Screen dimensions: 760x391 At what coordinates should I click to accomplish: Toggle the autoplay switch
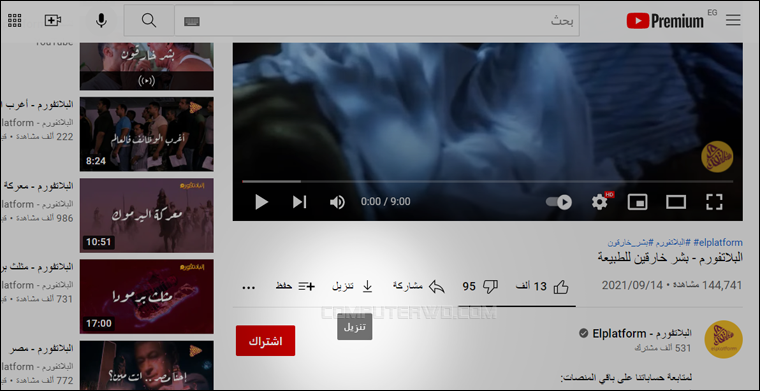559,202
